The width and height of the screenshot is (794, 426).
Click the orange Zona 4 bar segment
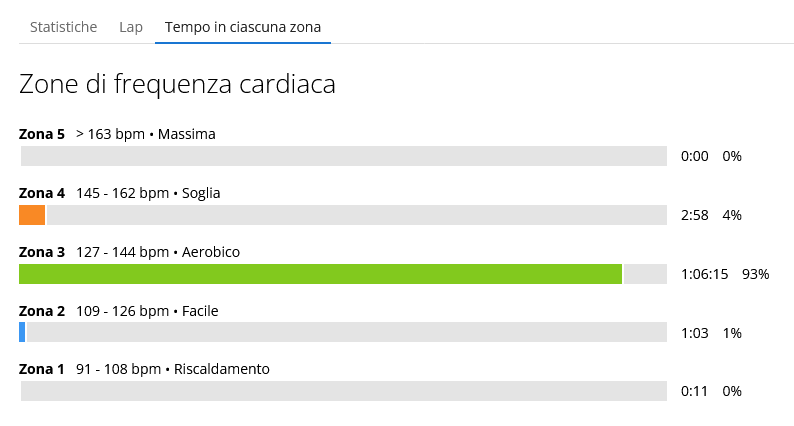point(32,215)
